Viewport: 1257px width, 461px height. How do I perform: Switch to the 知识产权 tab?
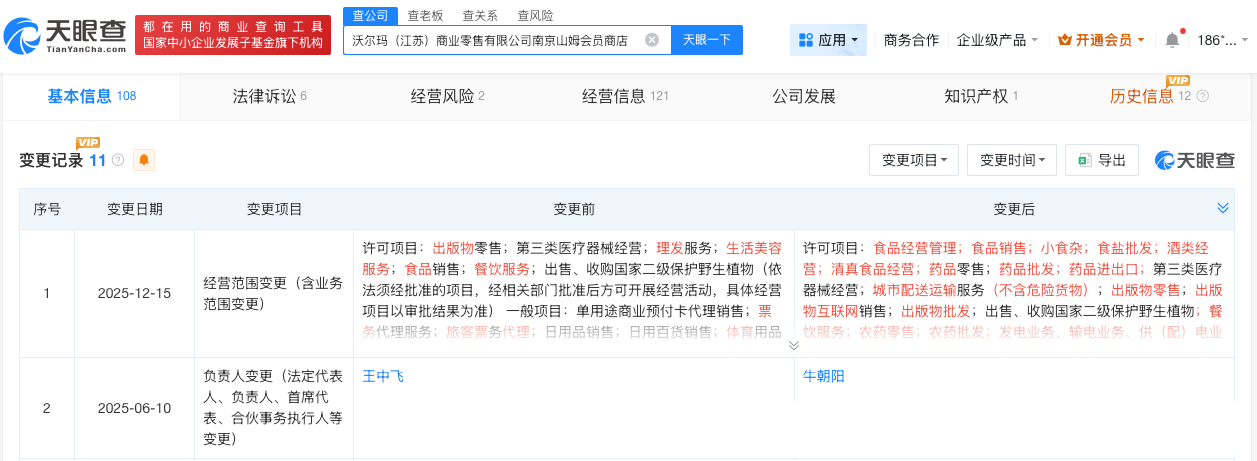click(981, 96)
